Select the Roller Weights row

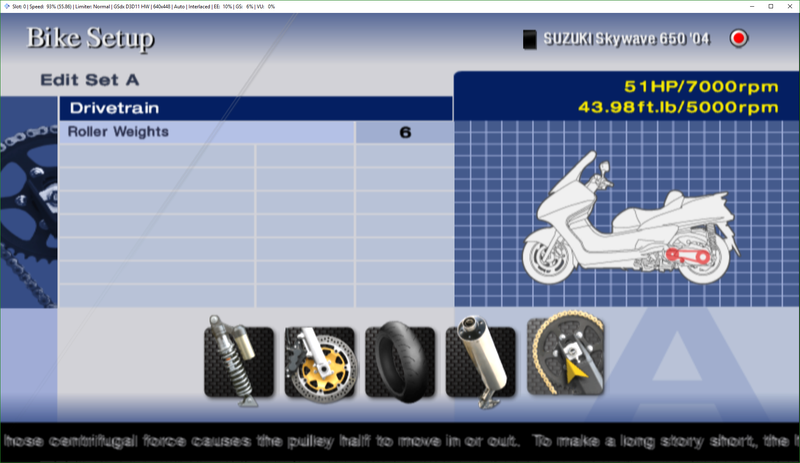(x=257, y=132)
